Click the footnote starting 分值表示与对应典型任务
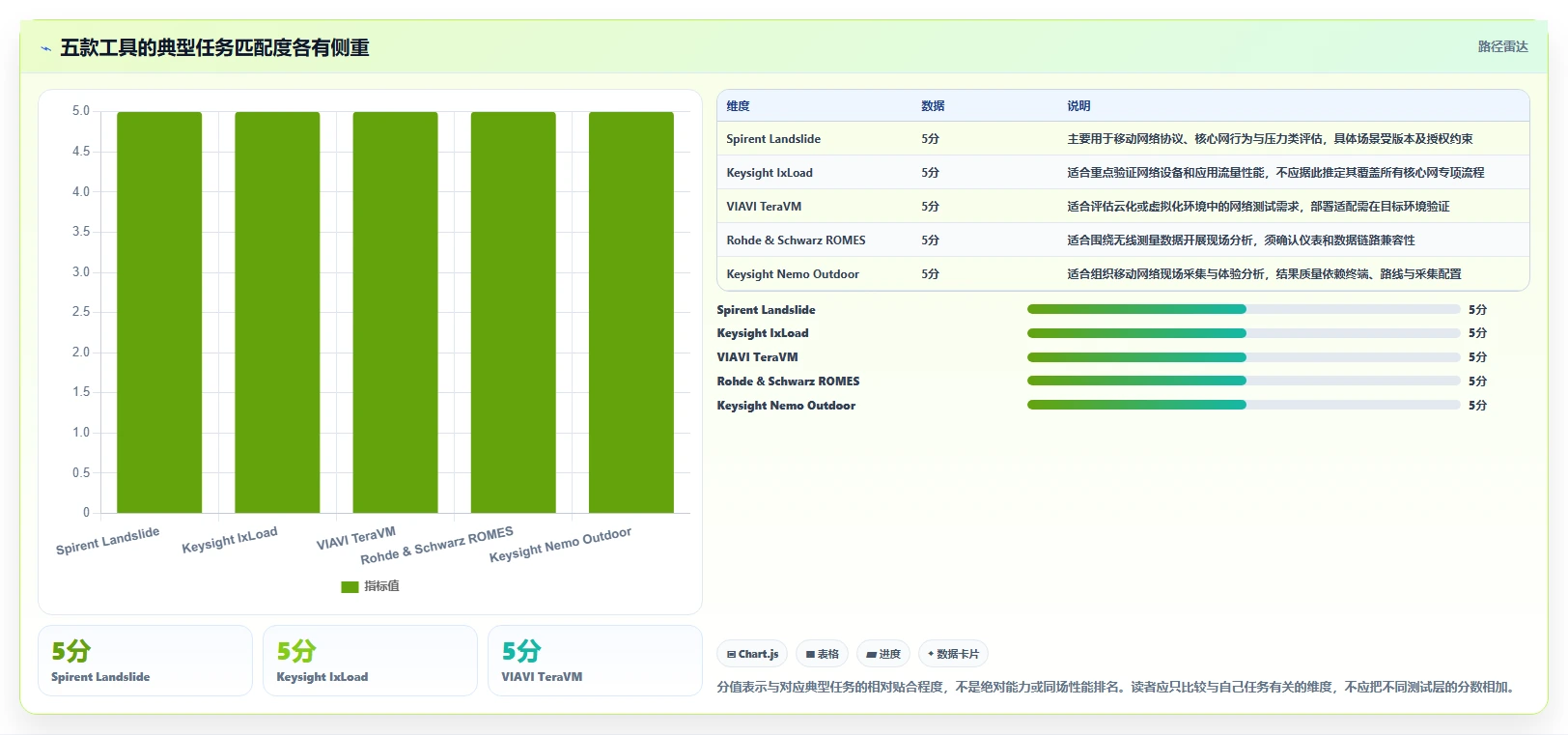 click(x=1118, y=688)
